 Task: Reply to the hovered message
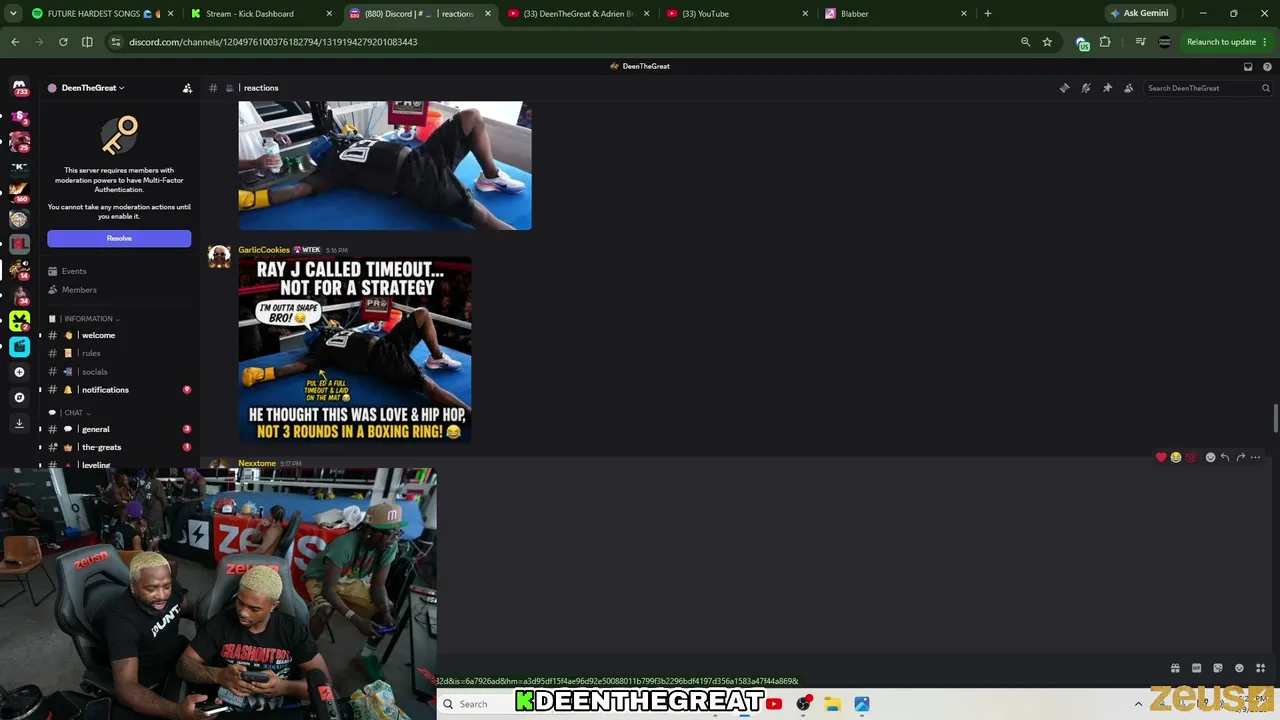click(1225, 457)
